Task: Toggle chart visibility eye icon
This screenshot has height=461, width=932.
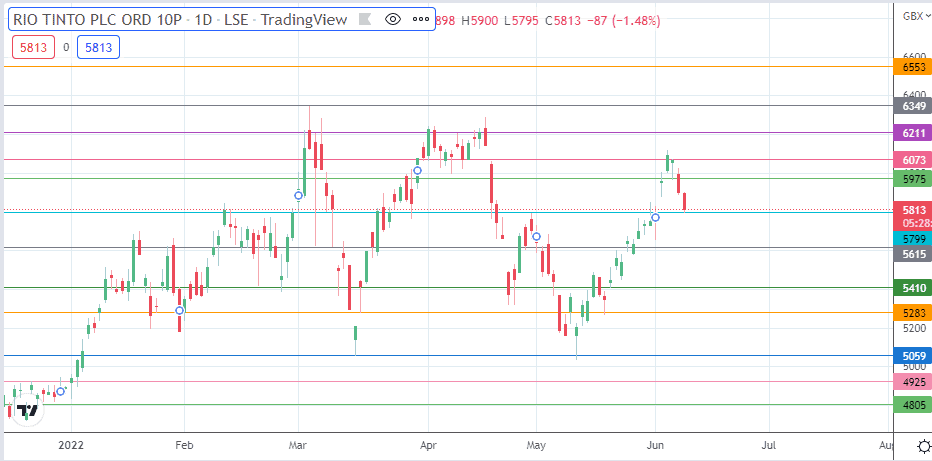Action: pyautogui.click(x=392, y=20)
